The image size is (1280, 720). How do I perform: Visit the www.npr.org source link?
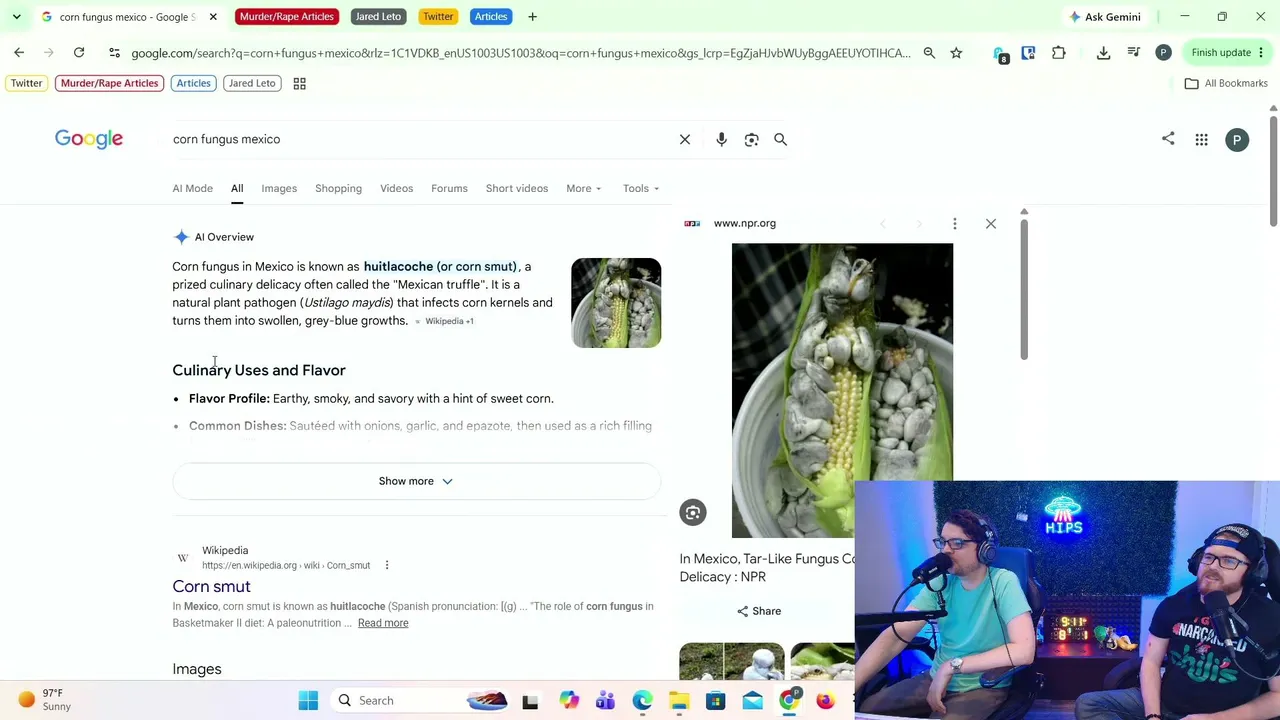tap(745, 223)
